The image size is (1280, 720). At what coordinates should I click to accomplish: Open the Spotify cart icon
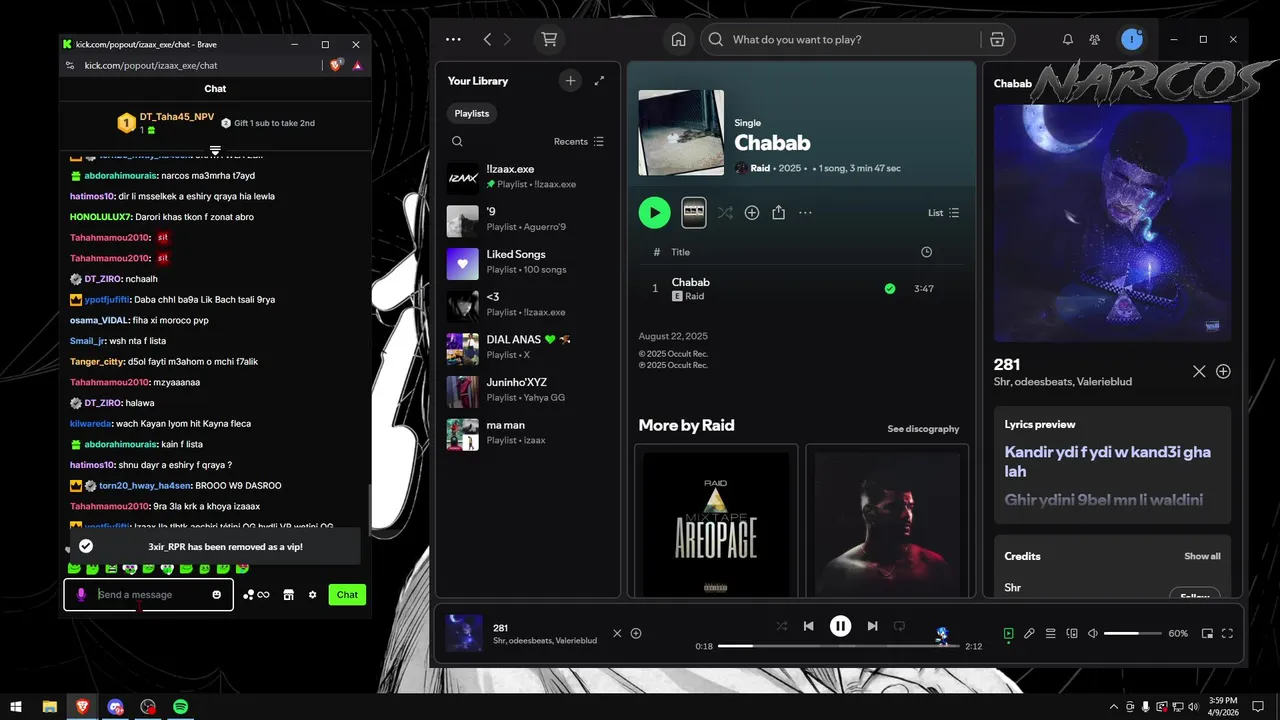tap(549, 39)
